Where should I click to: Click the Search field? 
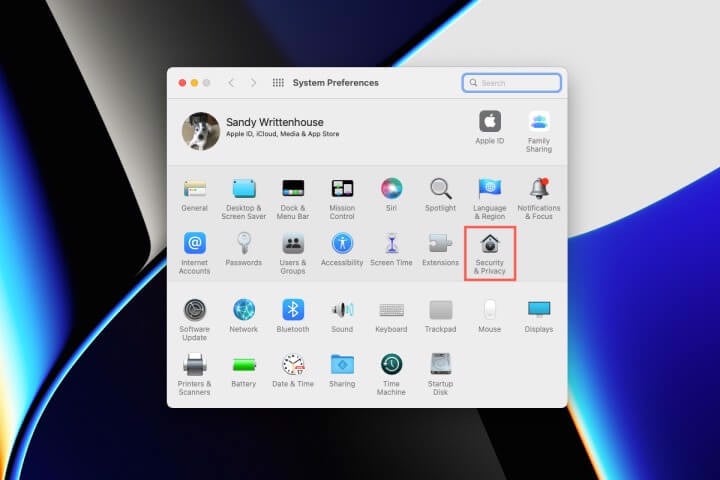click(x=512, y=83)
